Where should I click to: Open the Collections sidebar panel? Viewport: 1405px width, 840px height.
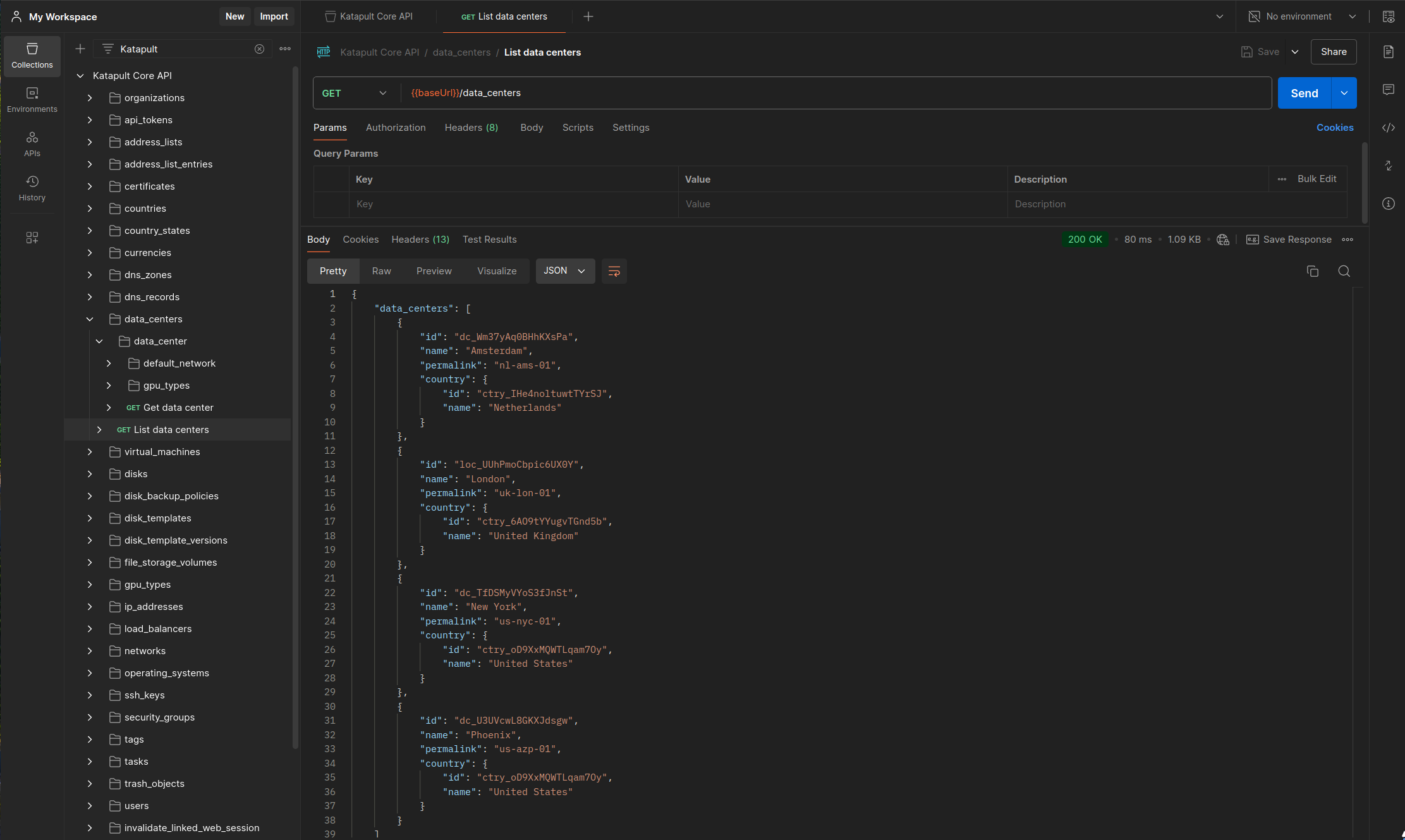[32, 56]
